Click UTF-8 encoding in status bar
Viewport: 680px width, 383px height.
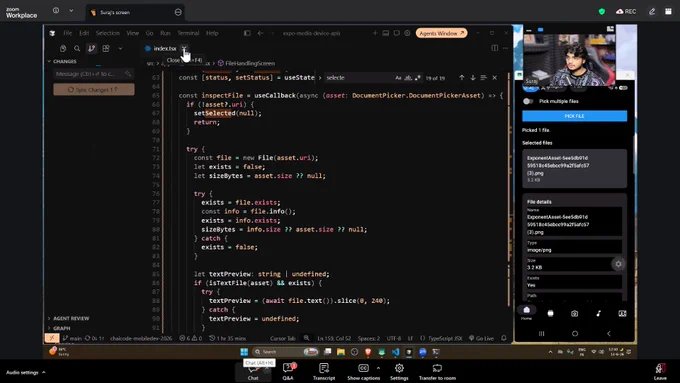tap(394, 338)
